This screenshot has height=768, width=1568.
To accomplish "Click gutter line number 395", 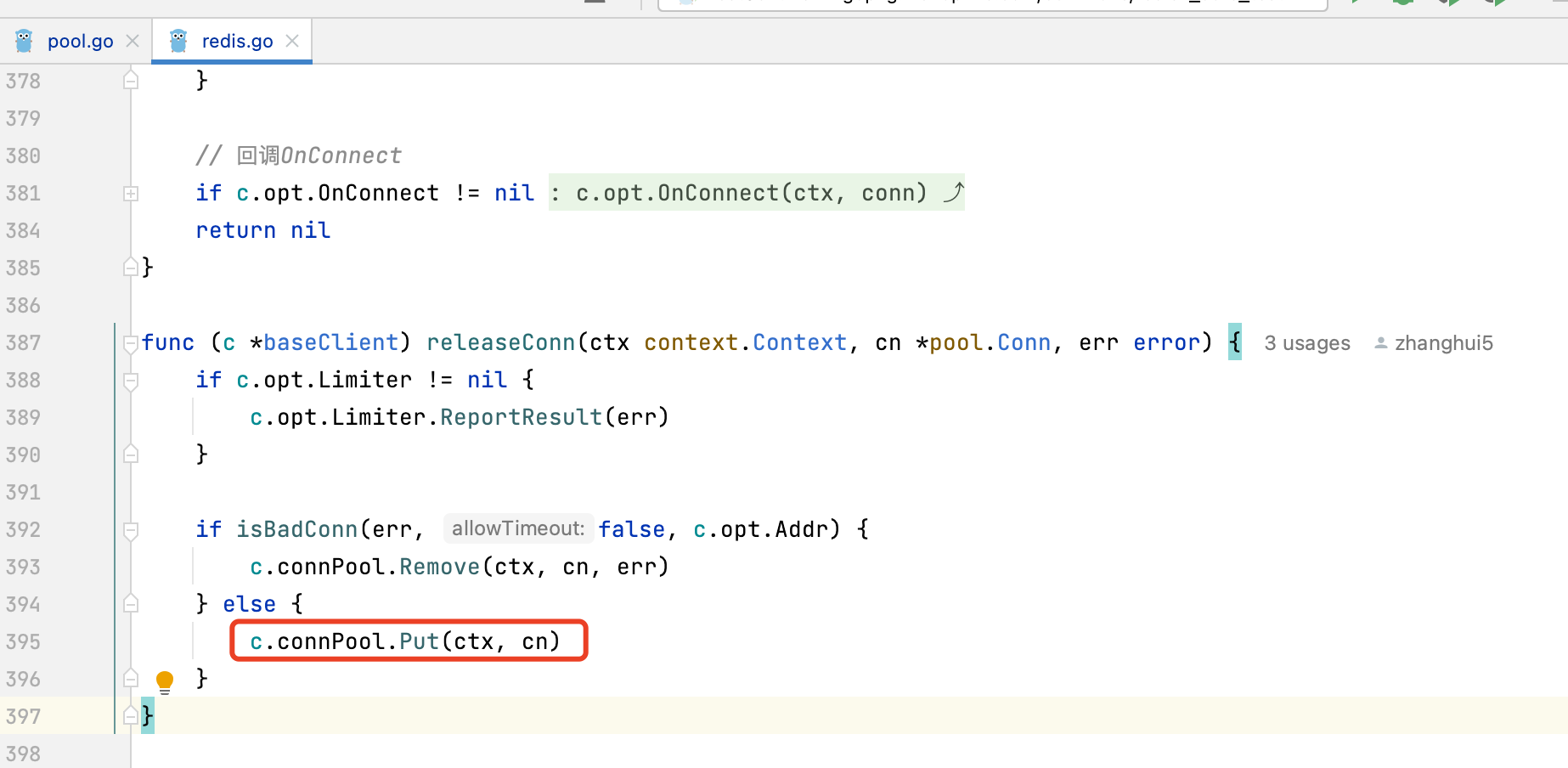I will click(23, 642).
